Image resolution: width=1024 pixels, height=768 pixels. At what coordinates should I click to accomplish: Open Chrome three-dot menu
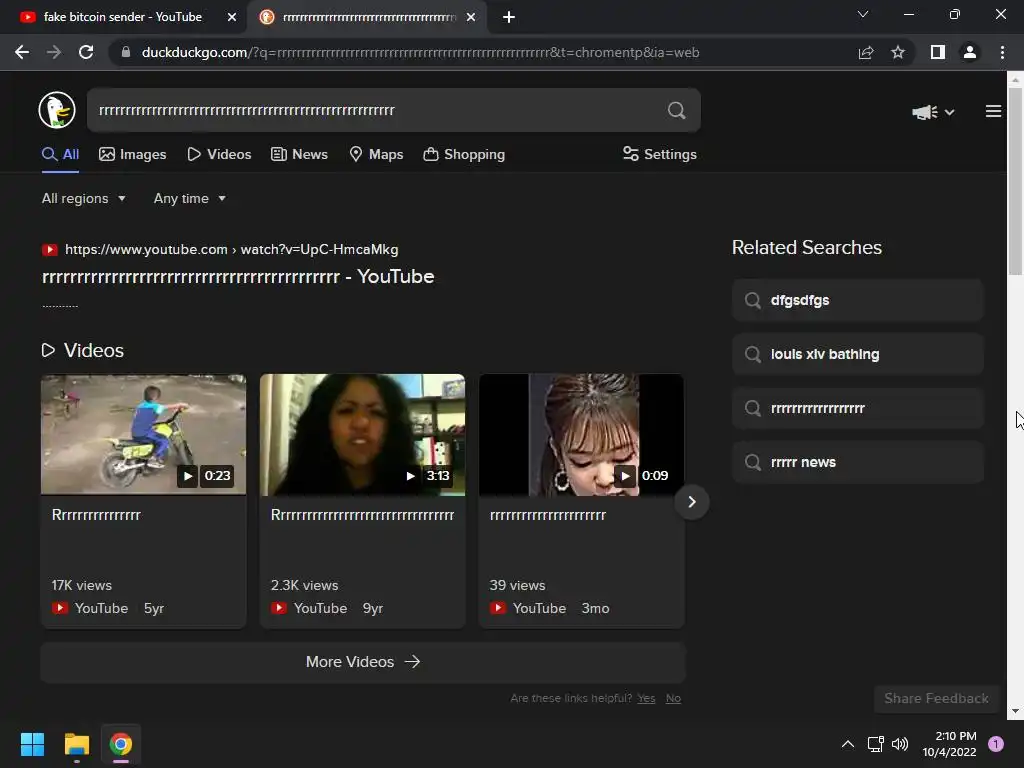click(1002, 52)
